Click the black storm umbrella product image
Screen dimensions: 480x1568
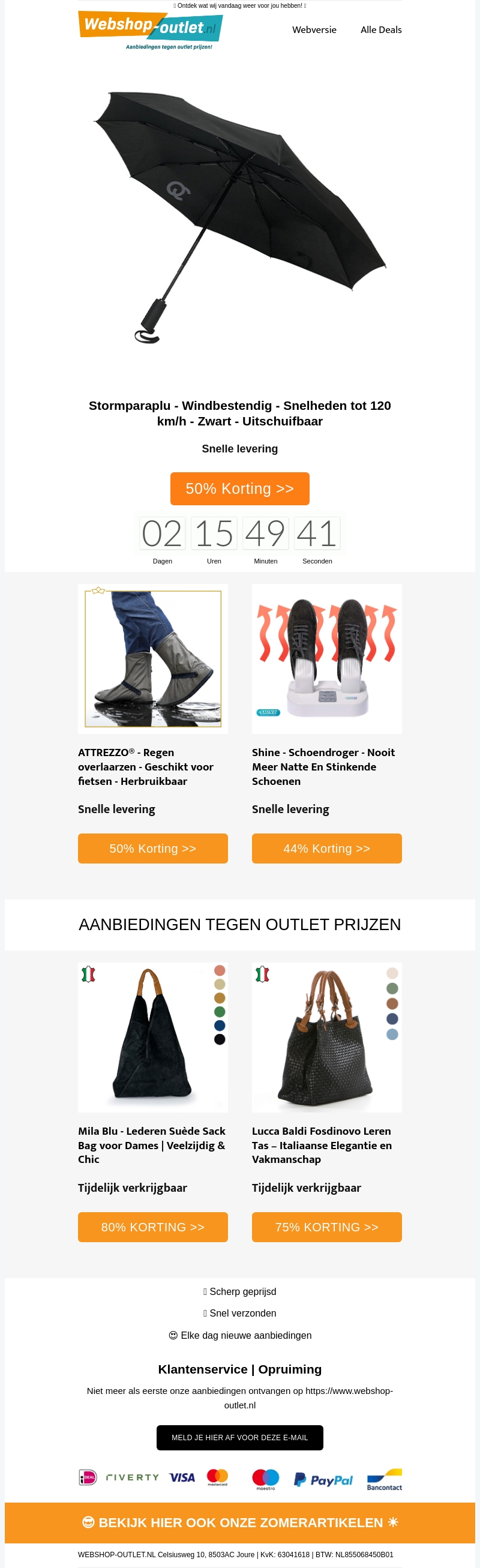[239, 218]
